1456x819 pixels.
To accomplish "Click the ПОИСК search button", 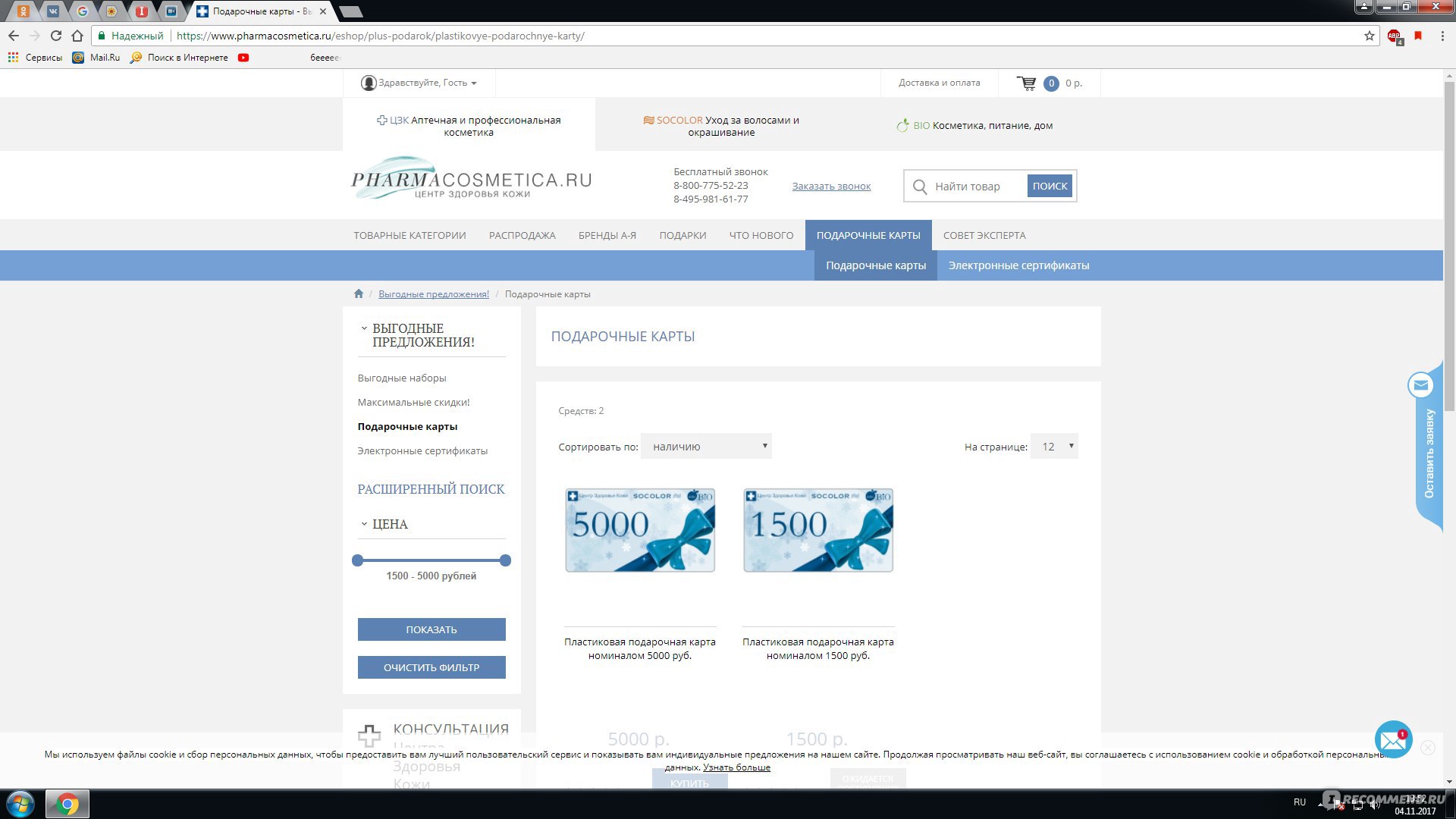I will [x=1050, y=187].
